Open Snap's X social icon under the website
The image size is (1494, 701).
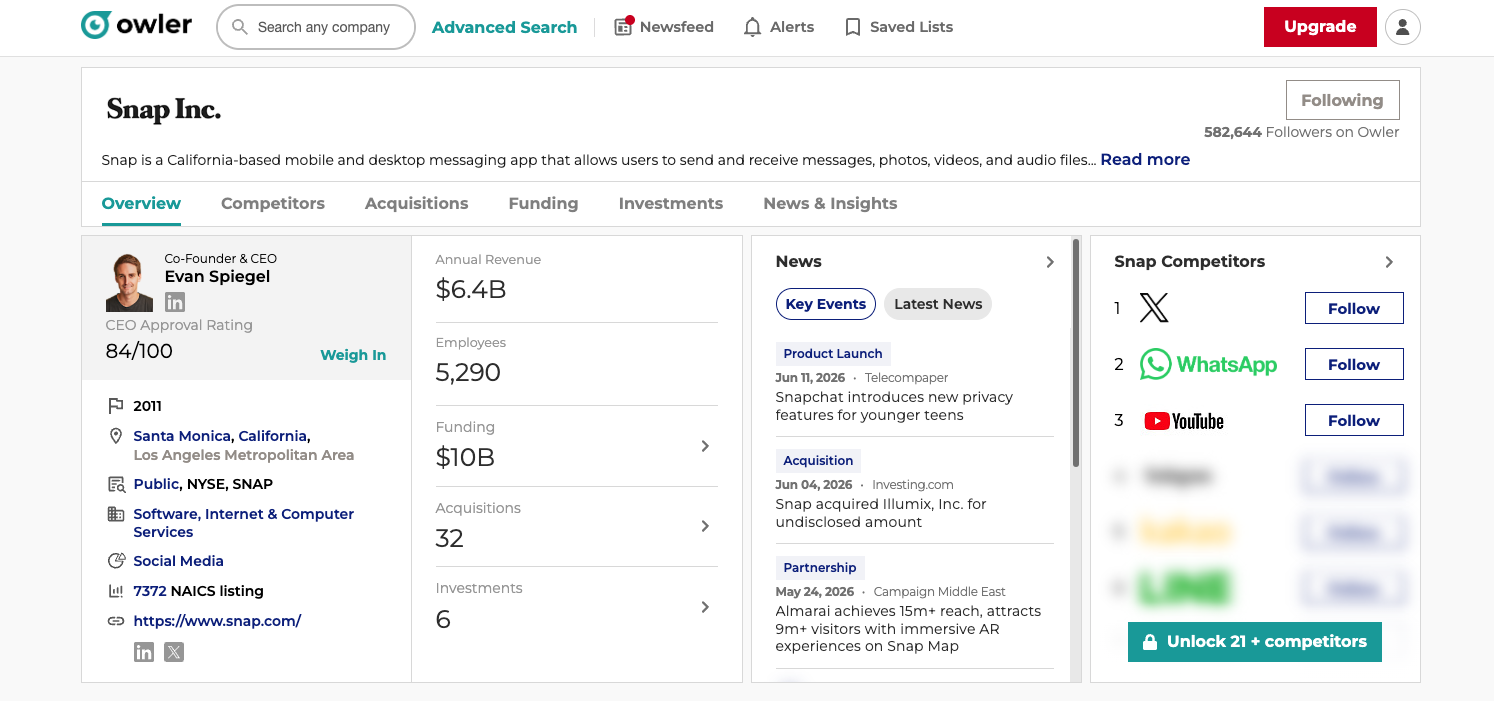[174, 652]
